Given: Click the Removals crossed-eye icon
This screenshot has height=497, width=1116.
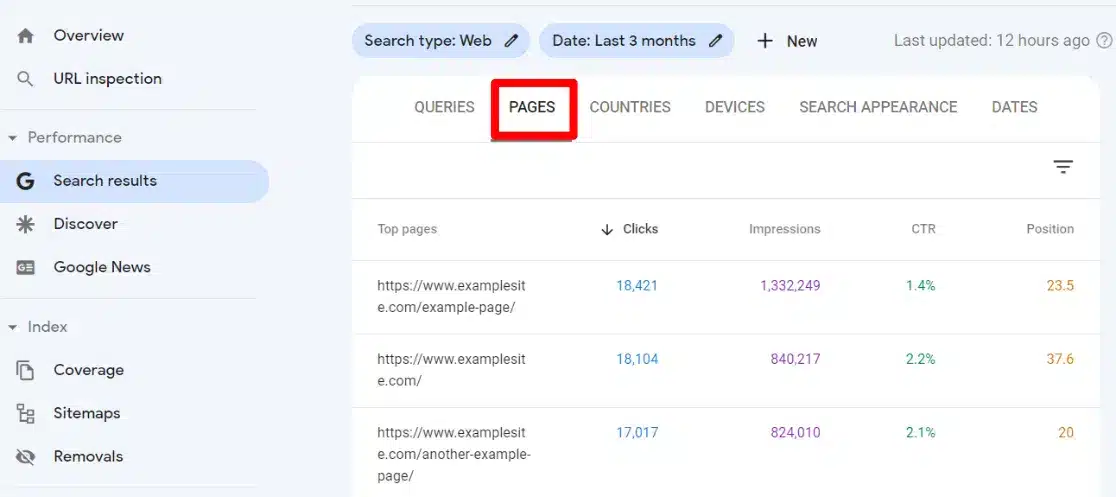Looking at the screenshot, I should [x=26, y=456].
